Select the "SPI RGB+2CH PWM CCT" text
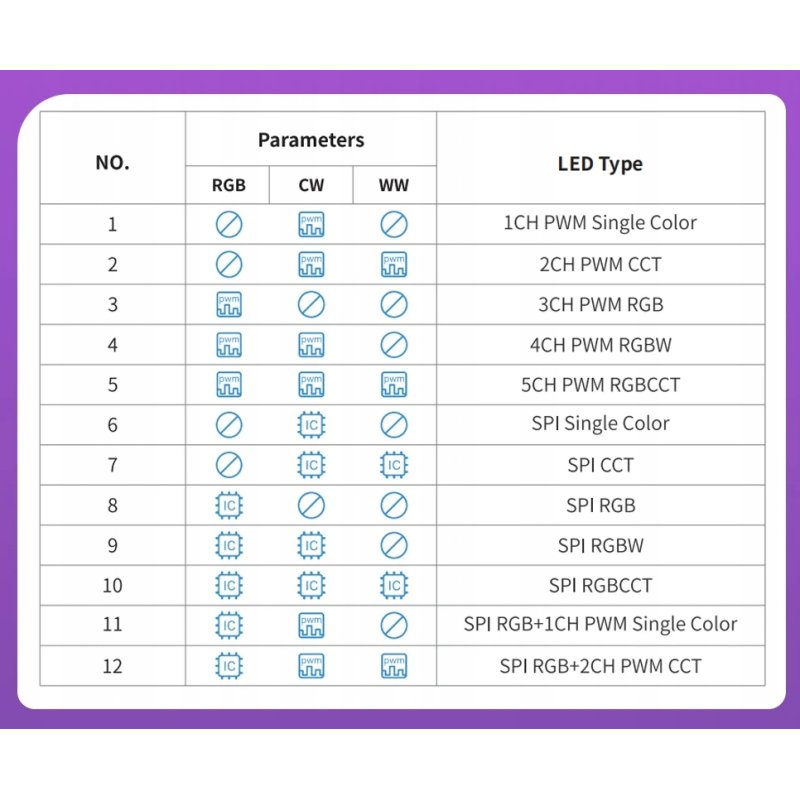Screen dimensions: 800x800 coord(600,666)
